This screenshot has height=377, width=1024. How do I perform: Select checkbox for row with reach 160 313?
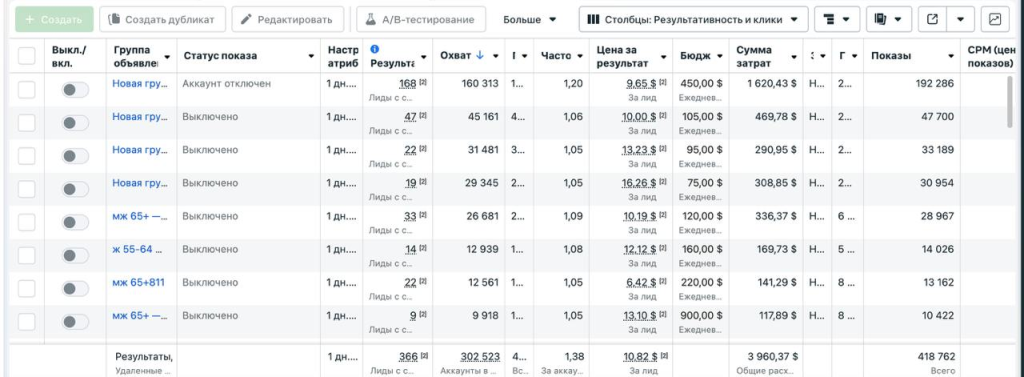pyautogui.click(x=26, y=89)
